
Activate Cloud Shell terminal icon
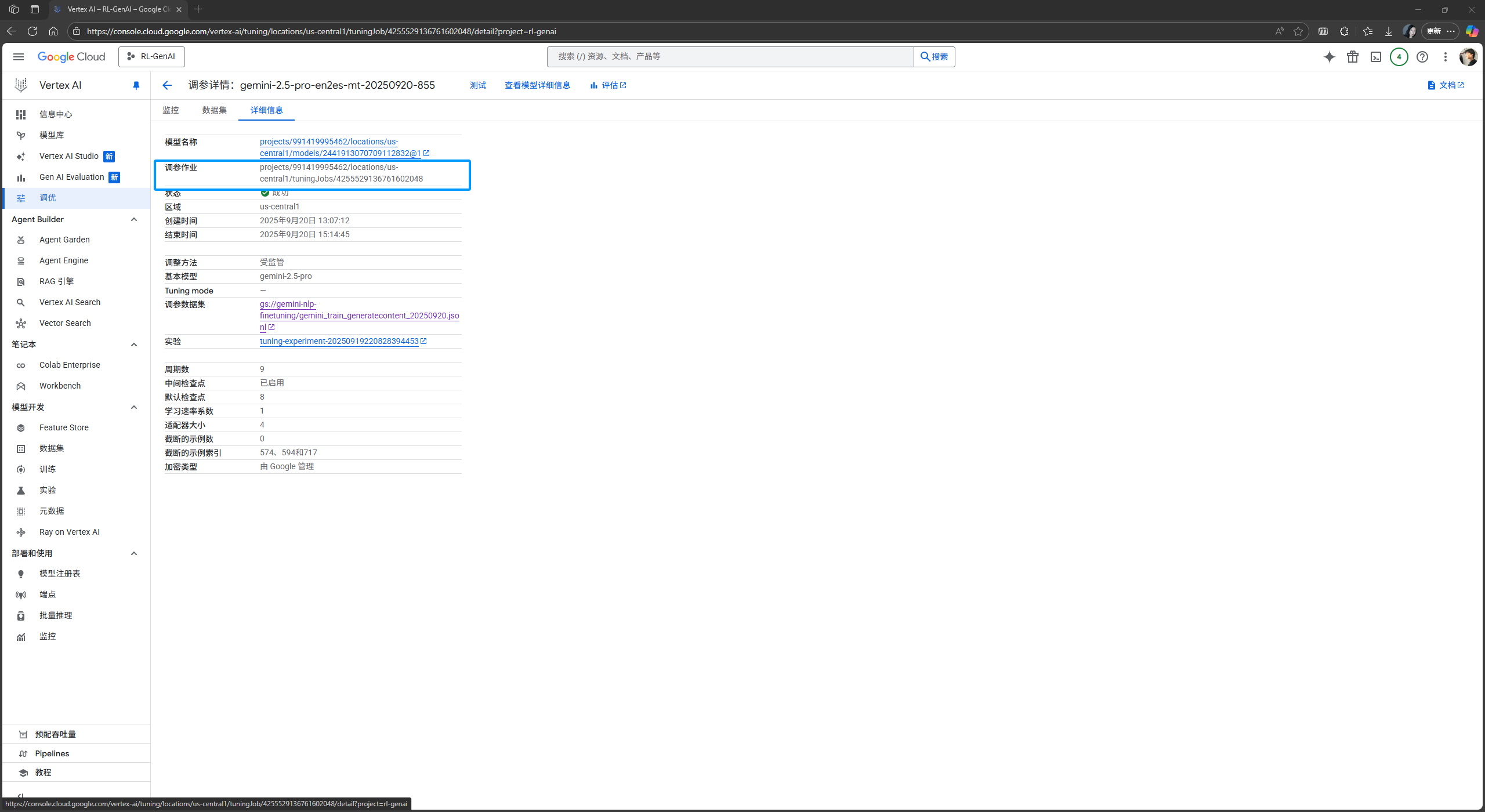pos(1376,57)
